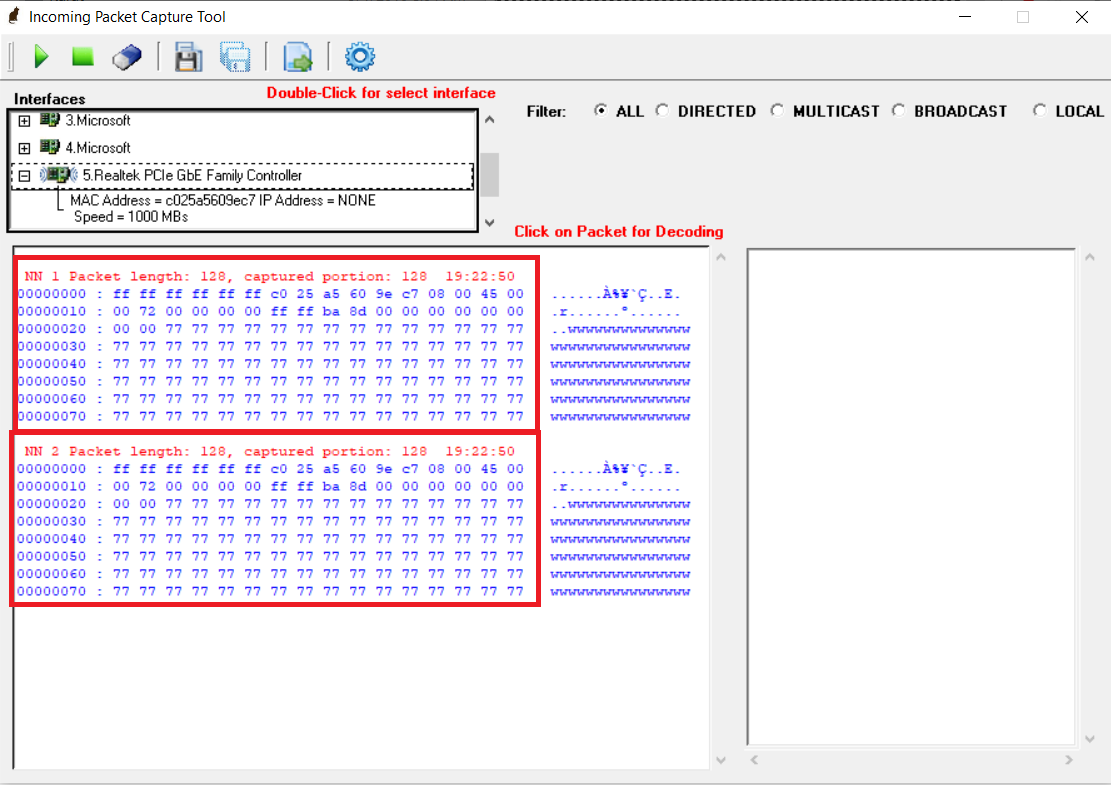Stop capture using the green square icon
The width and height of the screenshot is (1111, 785).
[82, 57]
